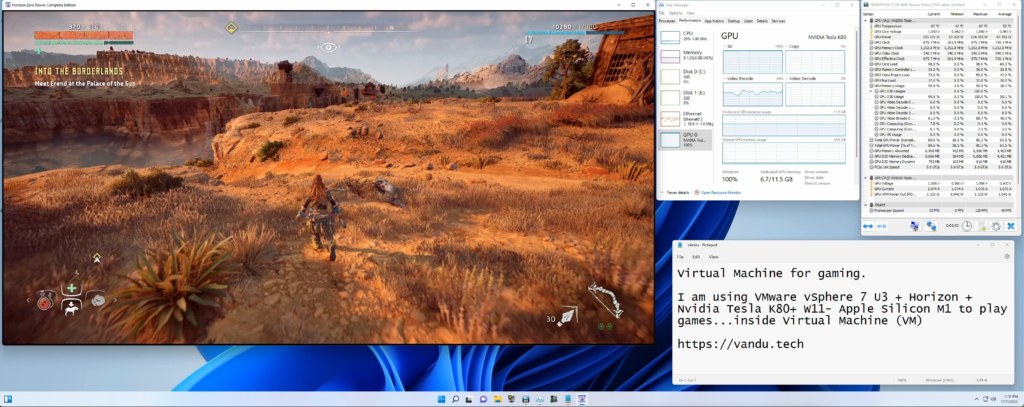Switch to Services tab in Task Manager
The height and width of the screenshot is (407, 1024).
(778, 21)
